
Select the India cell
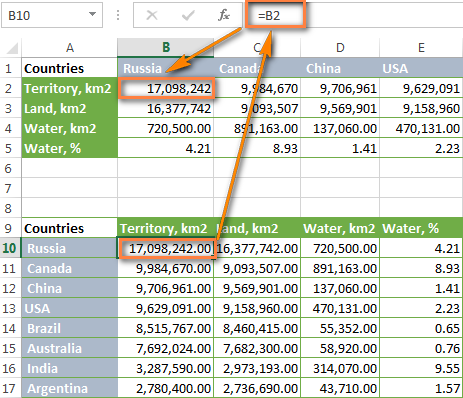point(69,368)
